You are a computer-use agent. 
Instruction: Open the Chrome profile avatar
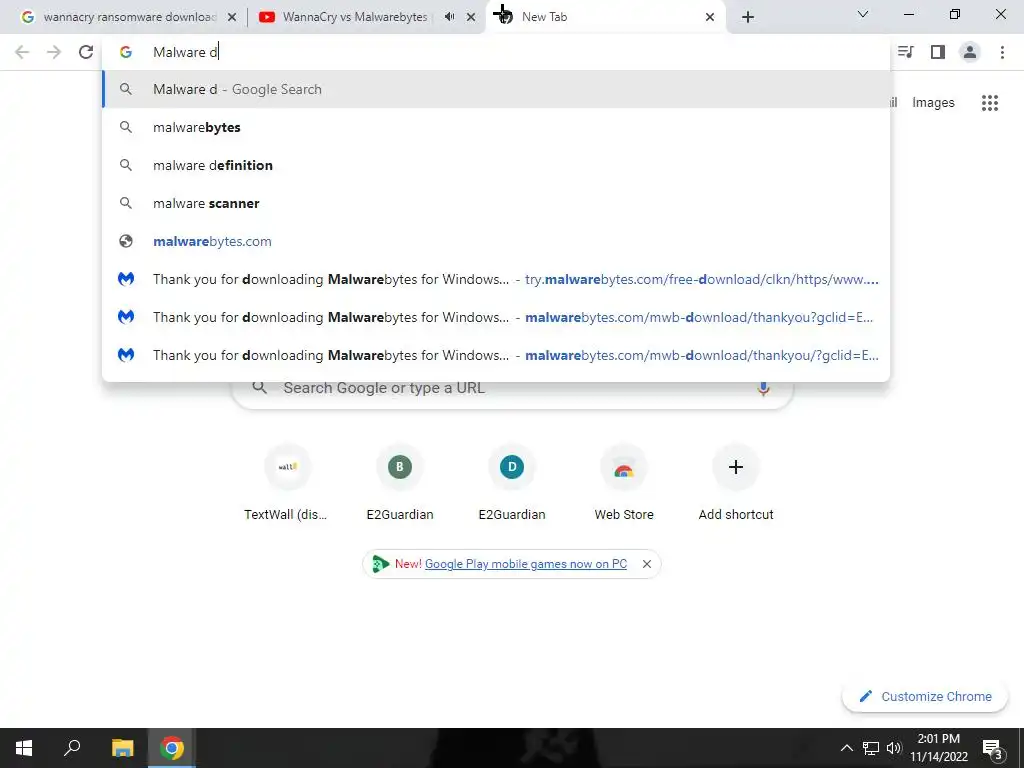tap(970, 52)
